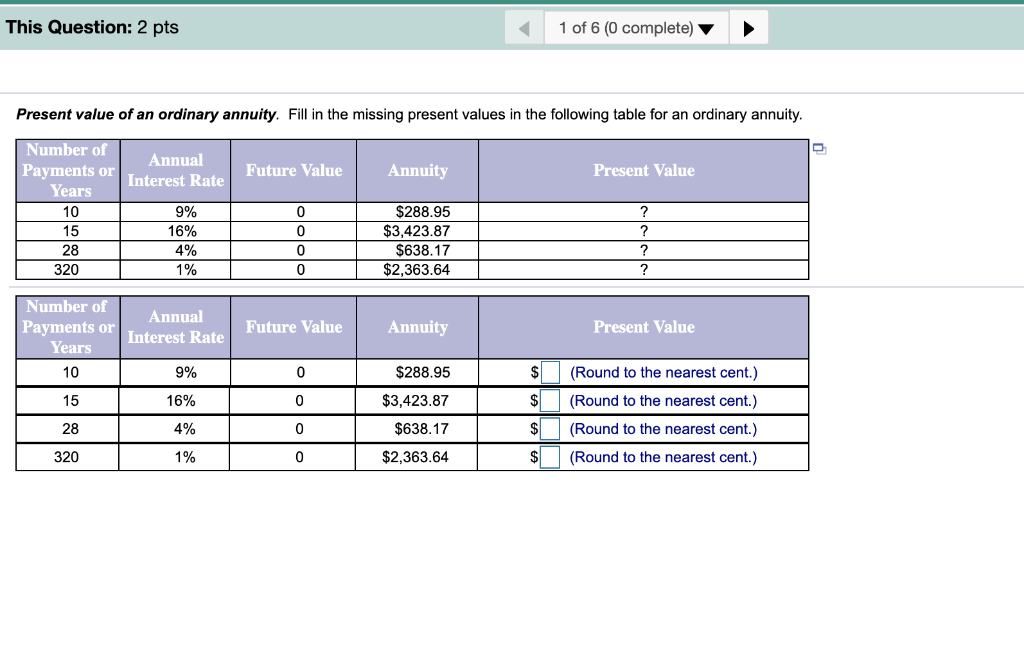1024x660 pixels.
Task: Click the Present Value column header
Action: pos(643,170)
